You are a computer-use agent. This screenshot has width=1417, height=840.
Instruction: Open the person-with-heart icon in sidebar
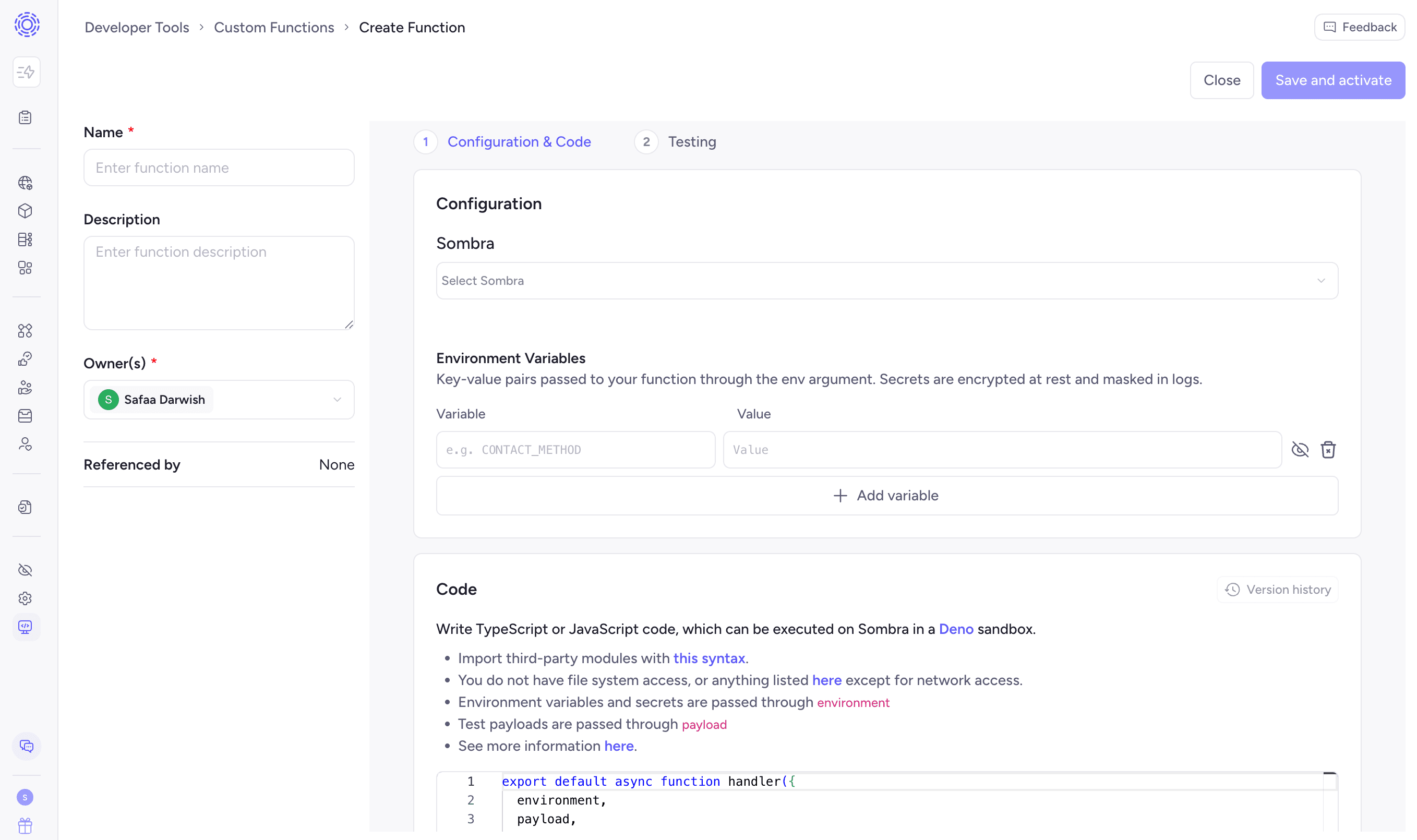coord(26,445)
